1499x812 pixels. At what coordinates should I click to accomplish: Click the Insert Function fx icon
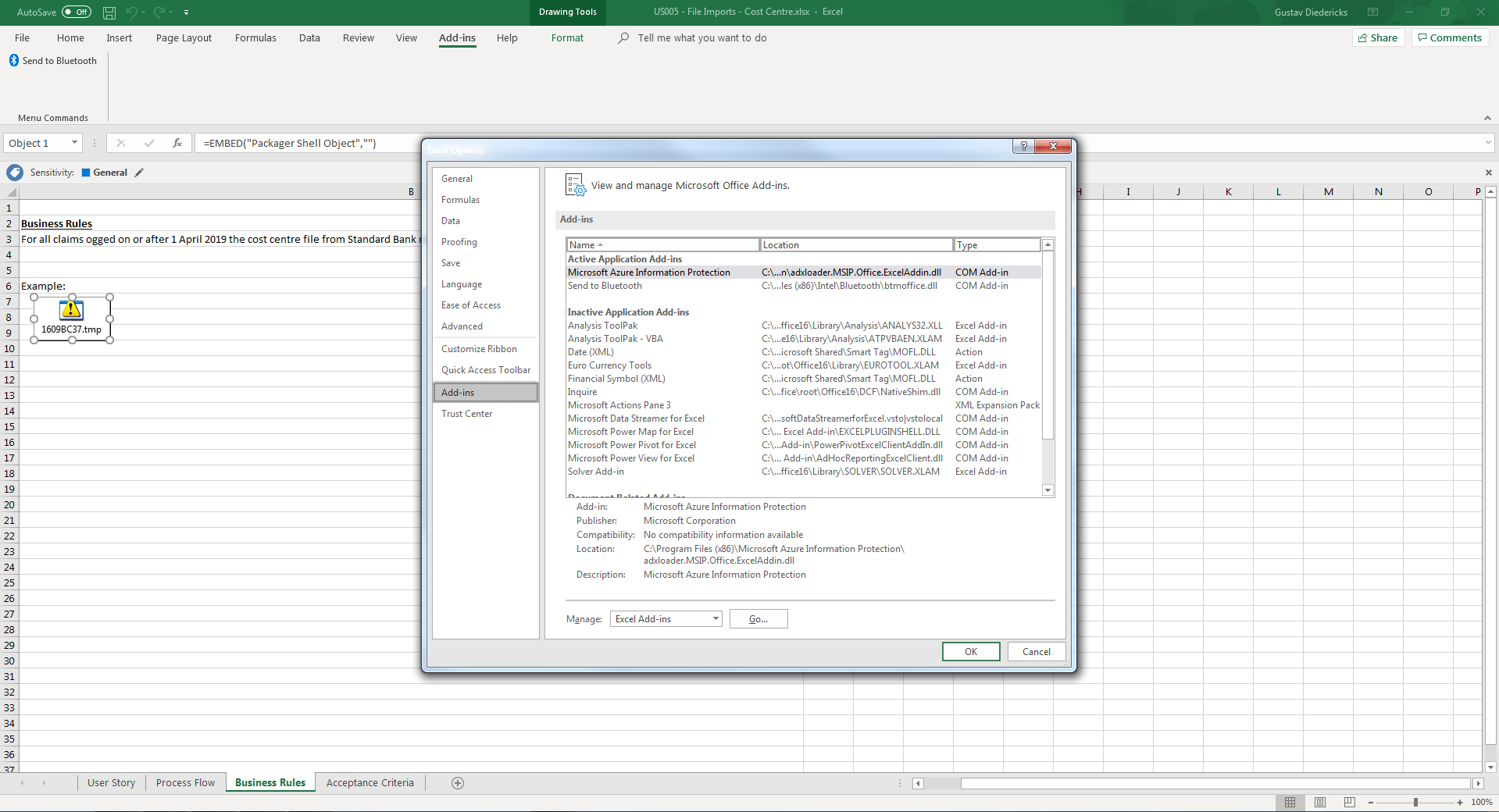177,143
